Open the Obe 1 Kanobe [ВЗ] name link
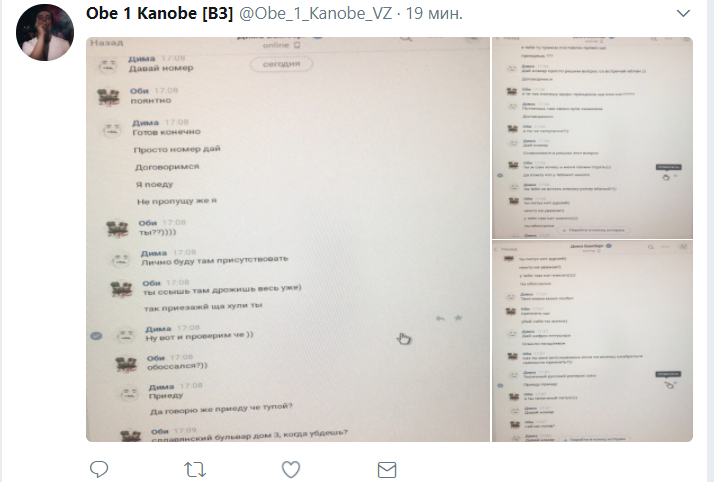 [x=159, y=14]
